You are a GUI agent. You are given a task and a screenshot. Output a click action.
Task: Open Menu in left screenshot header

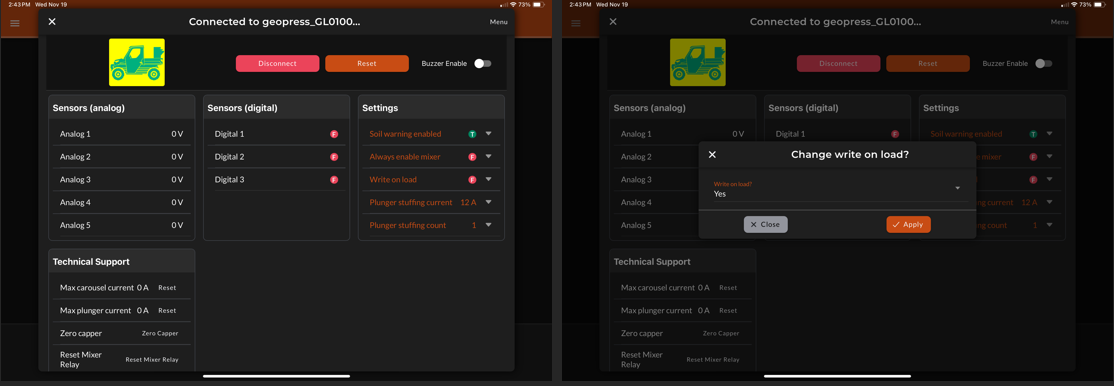pos(499,22)
